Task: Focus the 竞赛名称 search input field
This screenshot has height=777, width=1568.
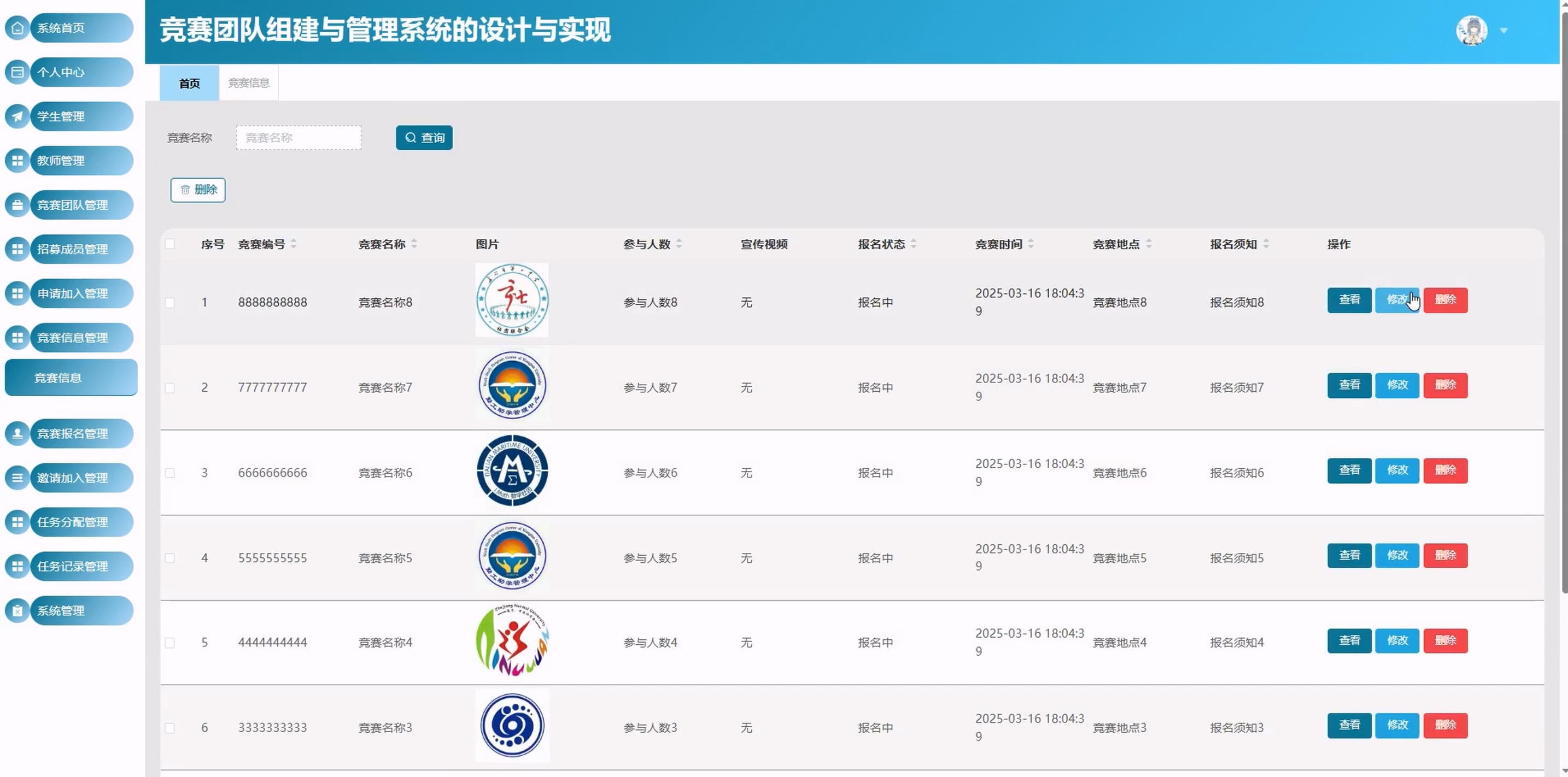Action: (299, 138)
